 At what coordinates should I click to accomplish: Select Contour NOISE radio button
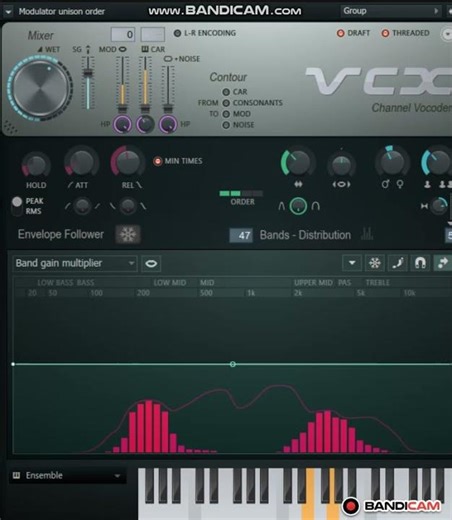226,125
